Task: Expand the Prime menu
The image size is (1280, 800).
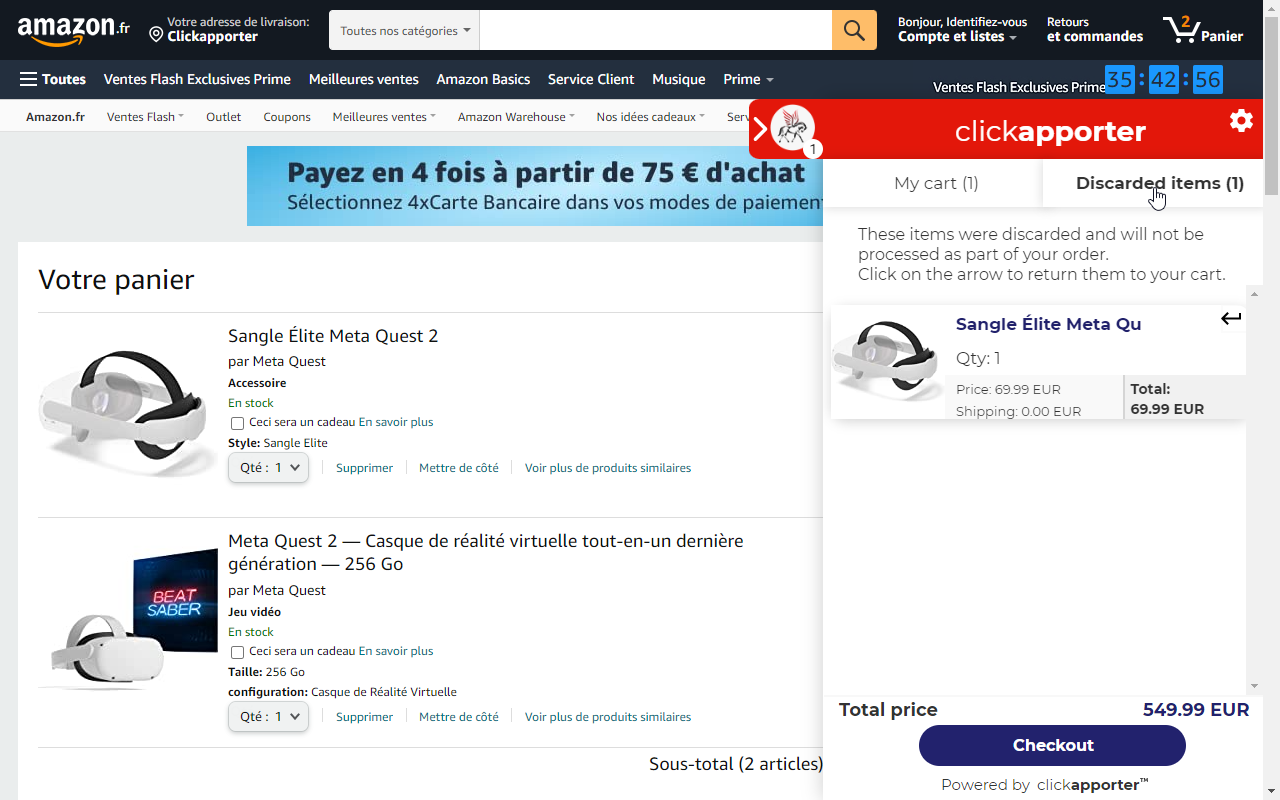Action: pos(748,79)
